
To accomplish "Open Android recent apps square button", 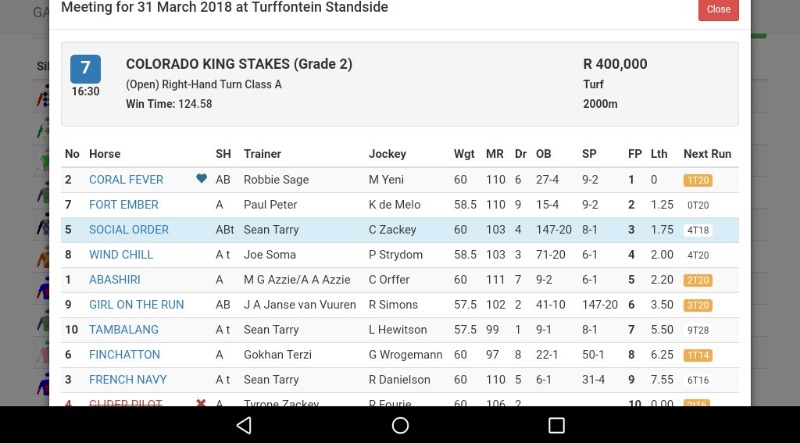I will (x=556, y=425).
